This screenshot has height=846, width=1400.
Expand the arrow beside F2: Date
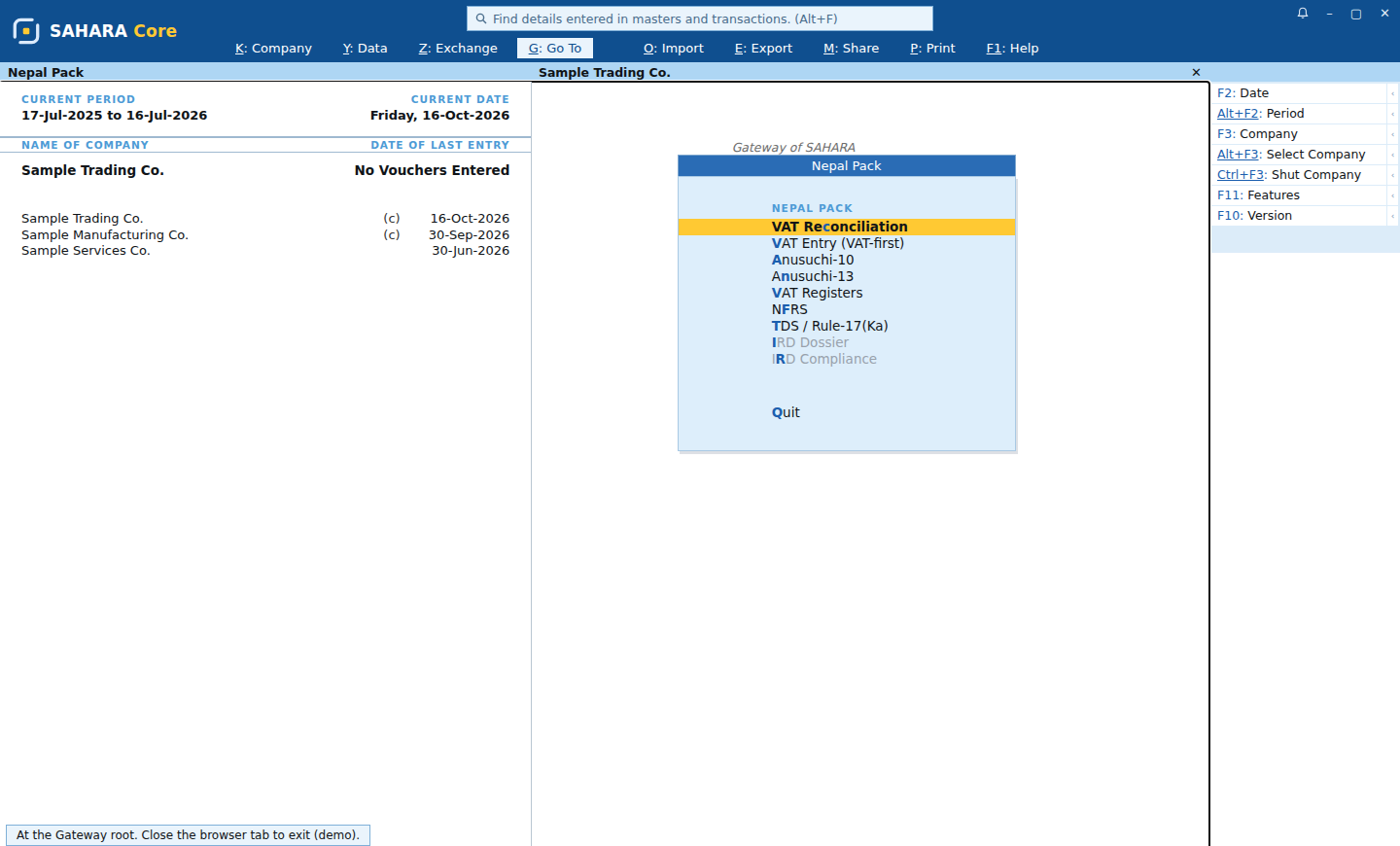(x=1393, y=93)
